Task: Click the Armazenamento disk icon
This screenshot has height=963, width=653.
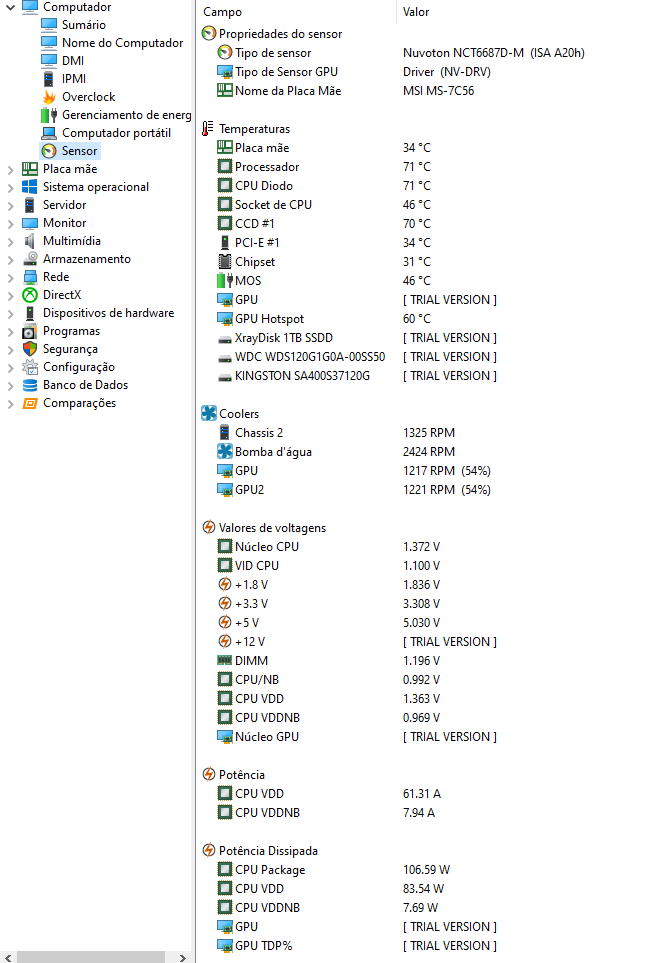Action: click(x=29, y=259)
